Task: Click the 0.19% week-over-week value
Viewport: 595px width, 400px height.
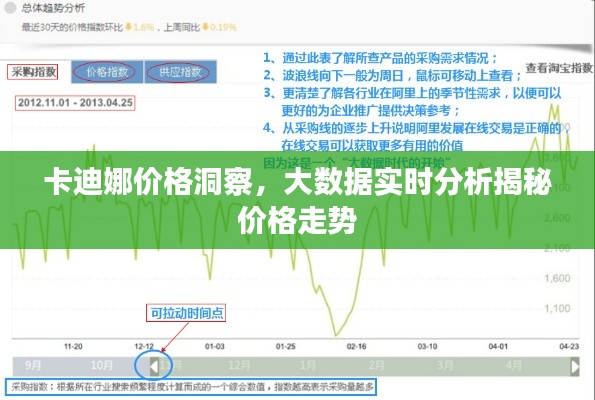Action: point(223,27)
